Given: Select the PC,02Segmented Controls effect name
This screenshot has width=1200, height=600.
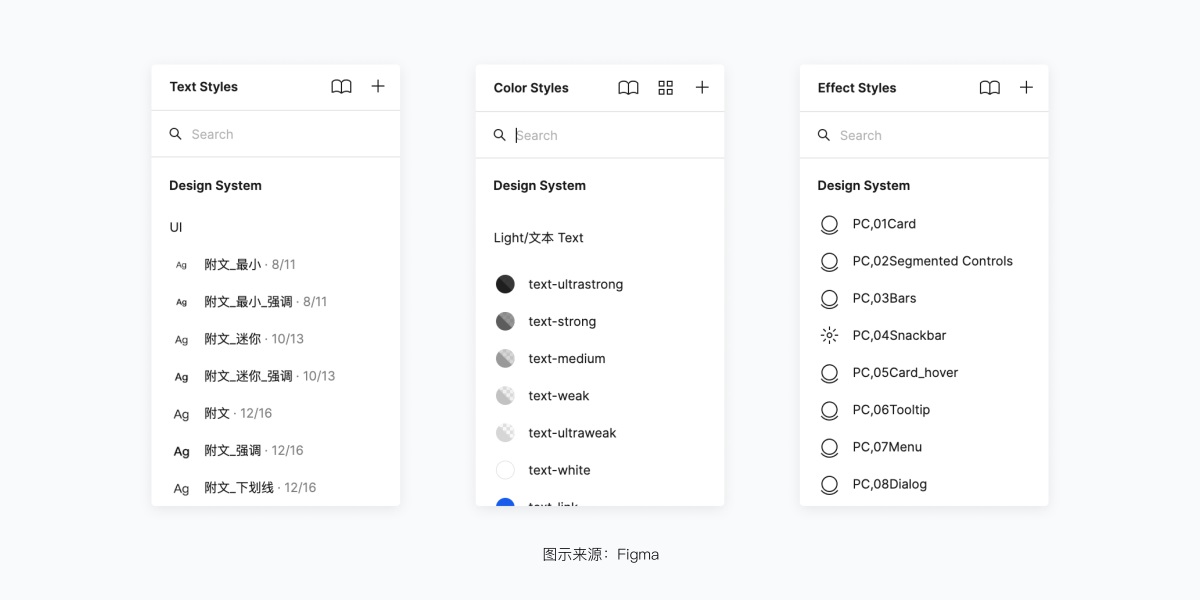Looking at the screenshot, I should tap(933, 261).
